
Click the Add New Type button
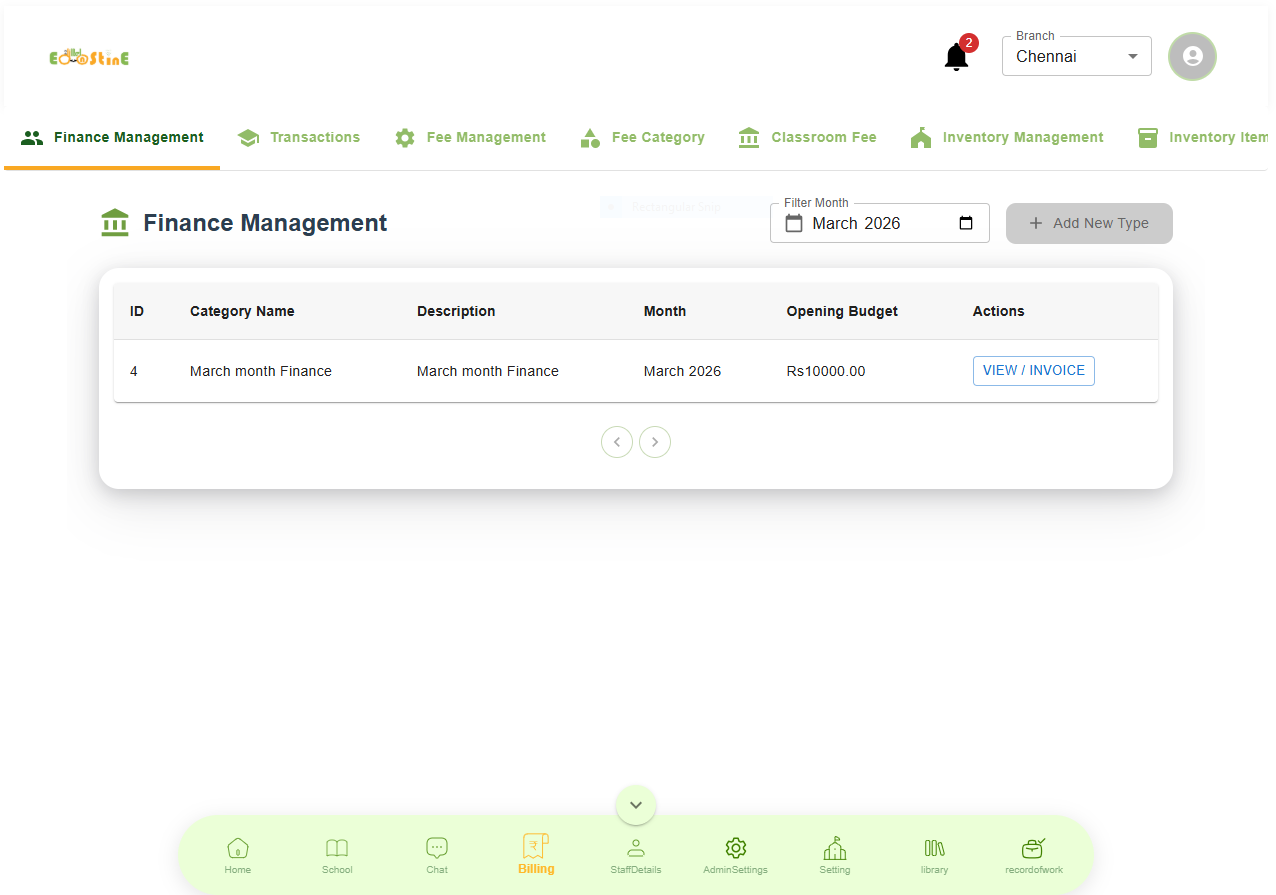pos(1089,223)
